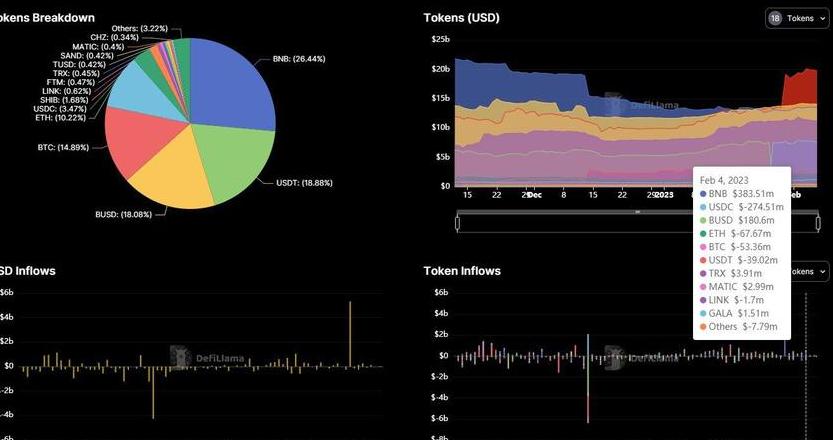Screen dimensions: 833x440
Task: Click the Others (3.22%) pie label
Action: 140,28
